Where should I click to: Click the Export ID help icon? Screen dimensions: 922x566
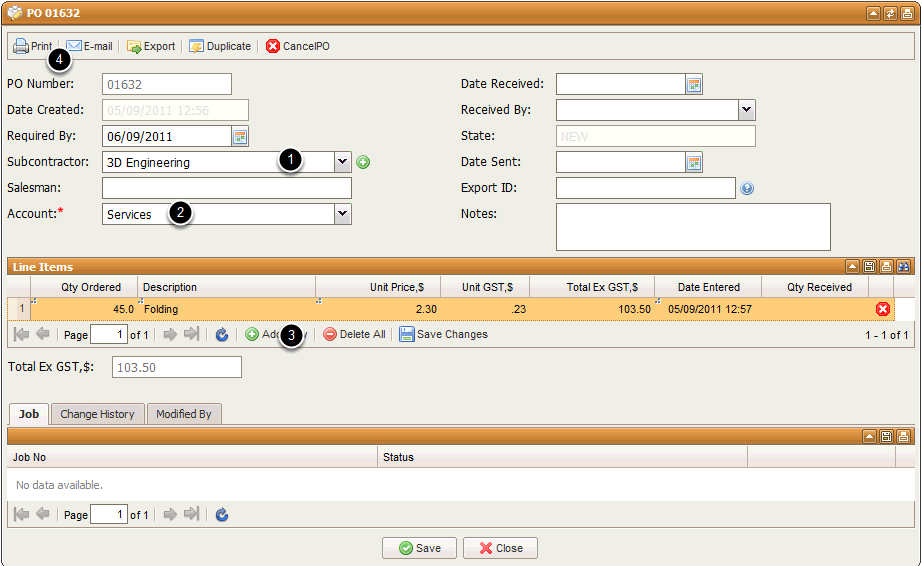pyautogui.click(x=747, y=188)
